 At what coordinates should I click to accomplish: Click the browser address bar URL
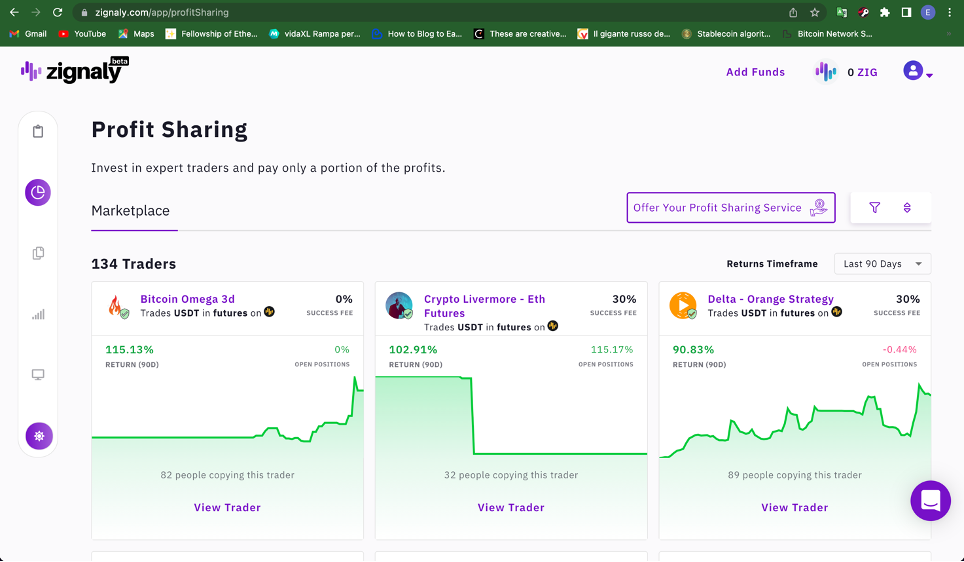pyautogui.click(x=162, y=12)
